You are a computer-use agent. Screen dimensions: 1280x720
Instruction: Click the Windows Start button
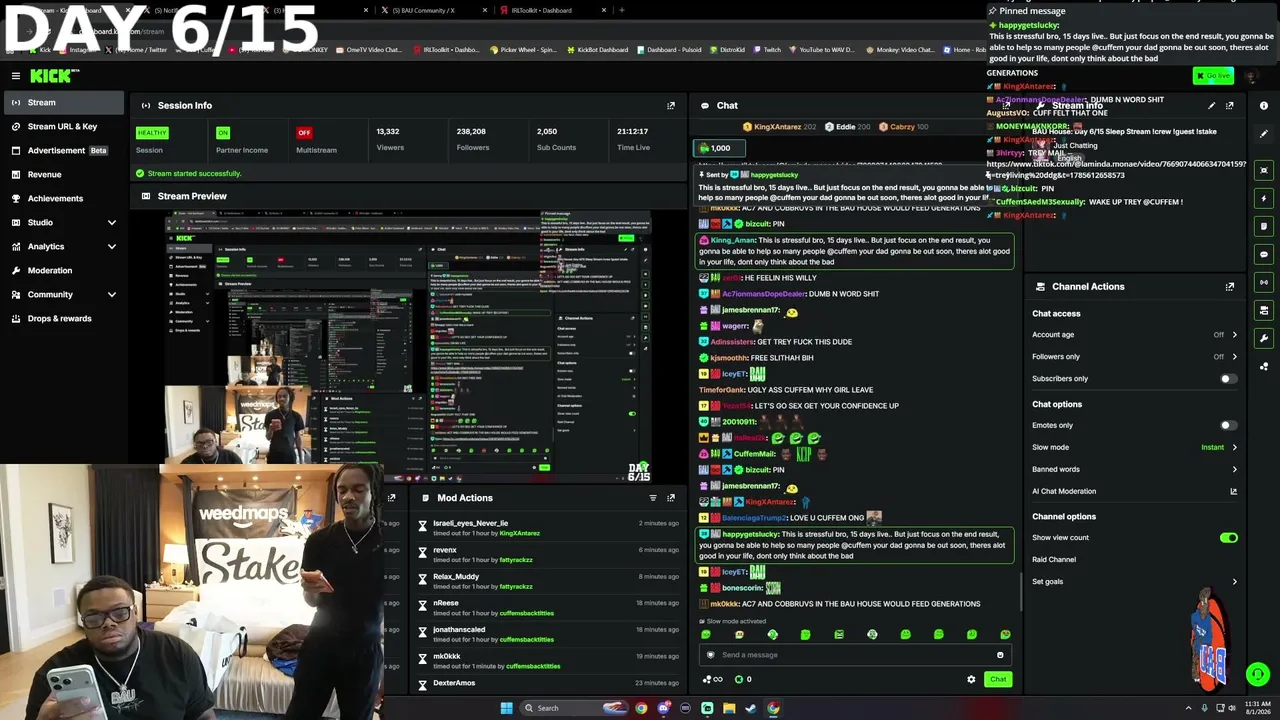tap(506, 708)
